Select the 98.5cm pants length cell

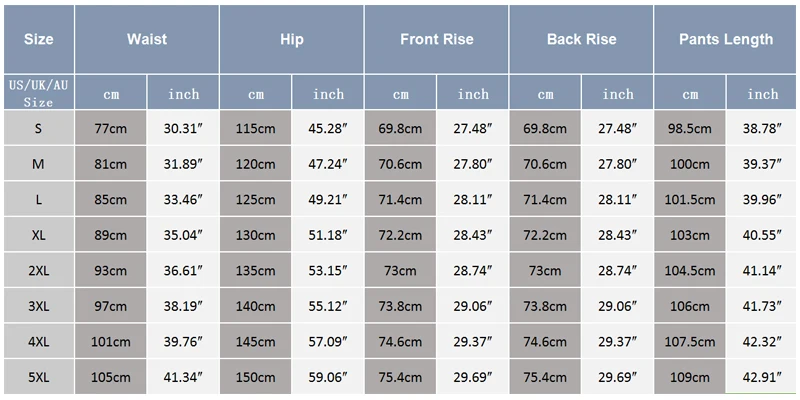click(x=690, y=128)
